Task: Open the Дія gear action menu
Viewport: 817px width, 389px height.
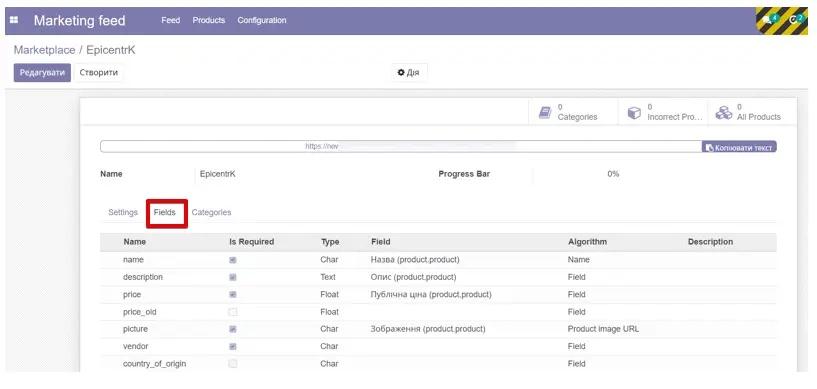Action: (x=408, y=72)
